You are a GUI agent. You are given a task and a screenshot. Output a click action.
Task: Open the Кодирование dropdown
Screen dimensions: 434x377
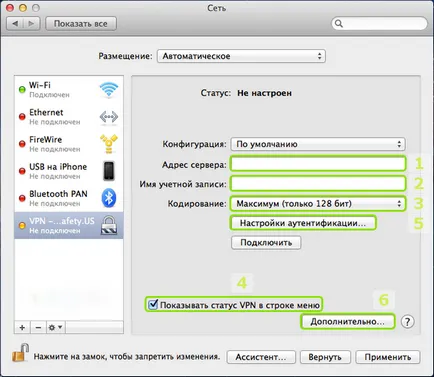click(318, 204)
